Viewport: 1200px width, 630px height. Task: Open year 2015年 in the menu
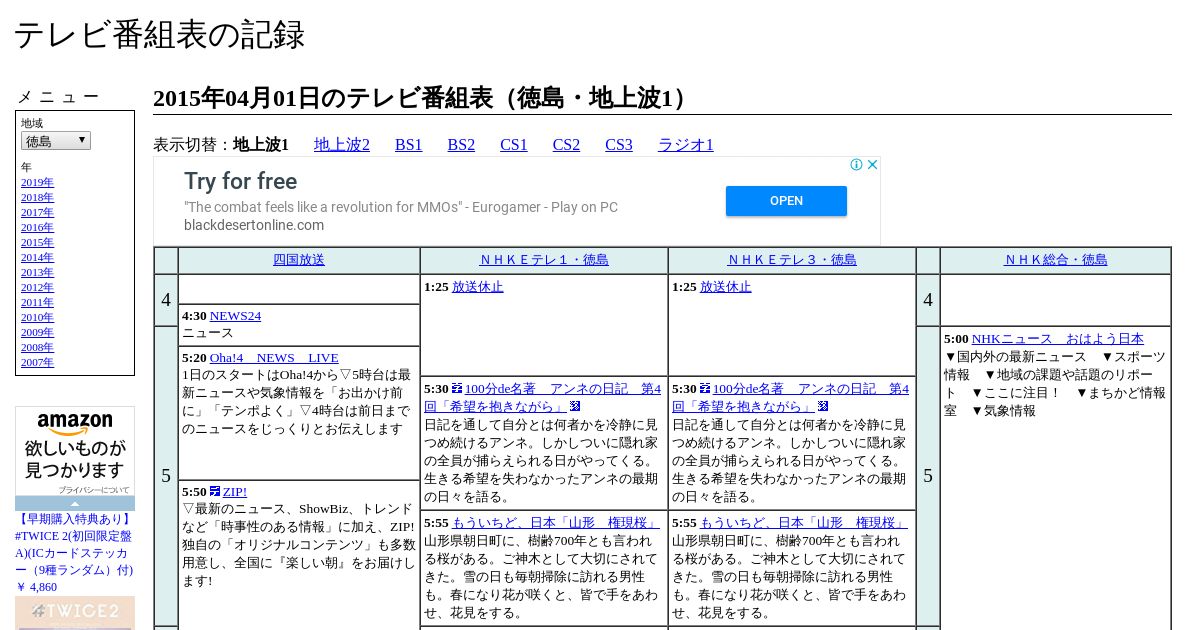tap(37, 243)
